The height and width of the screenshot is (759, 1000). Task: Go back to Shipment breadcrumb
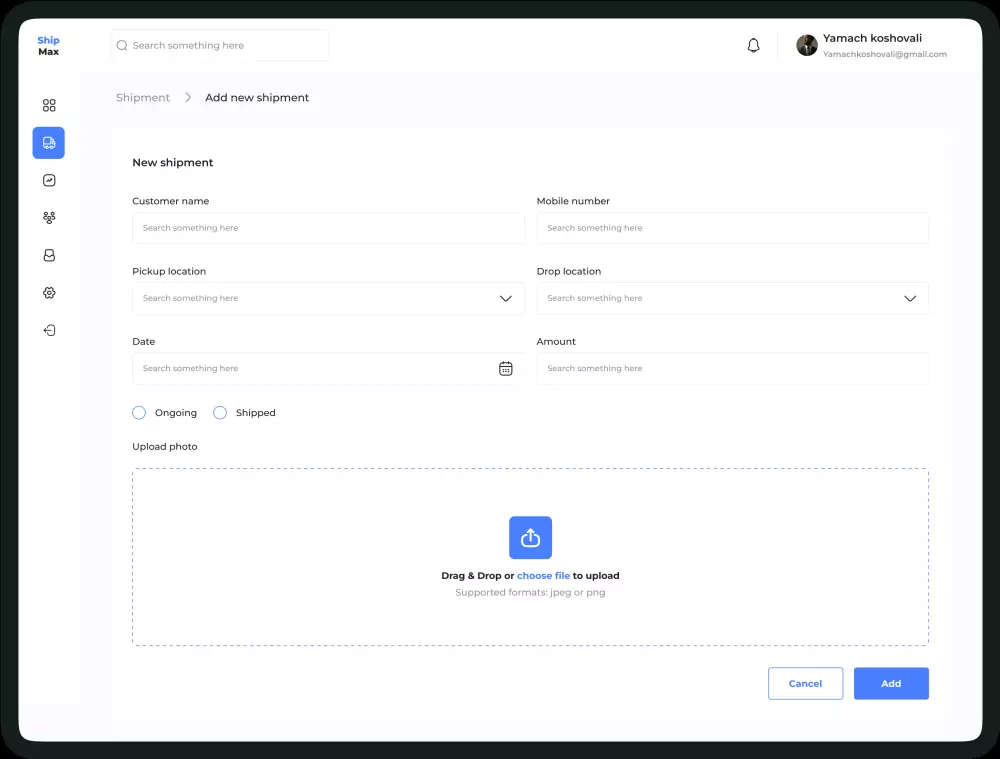(x=143, y=98)
